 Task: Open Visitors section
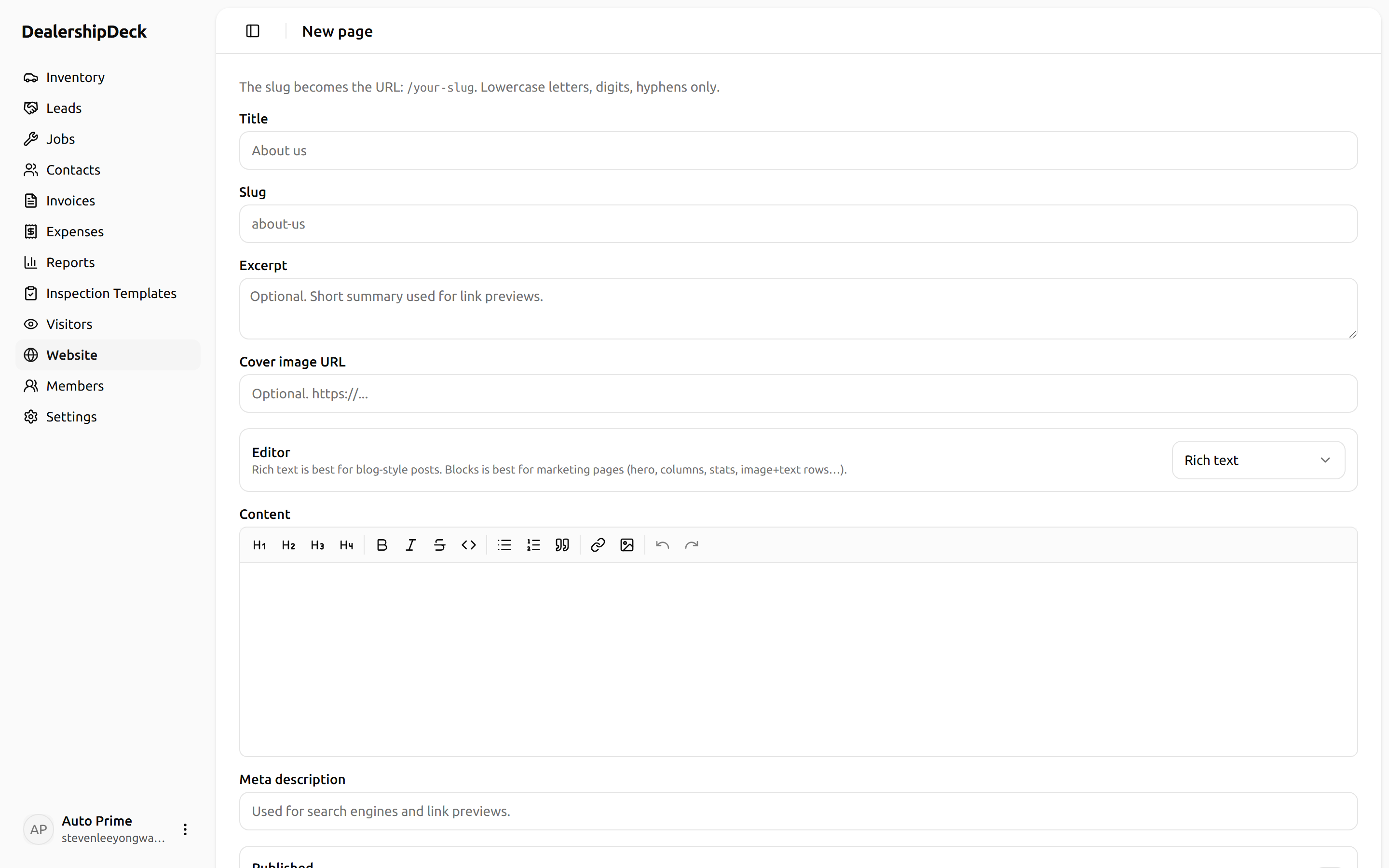pyautogui.click(x=108, y=325)
